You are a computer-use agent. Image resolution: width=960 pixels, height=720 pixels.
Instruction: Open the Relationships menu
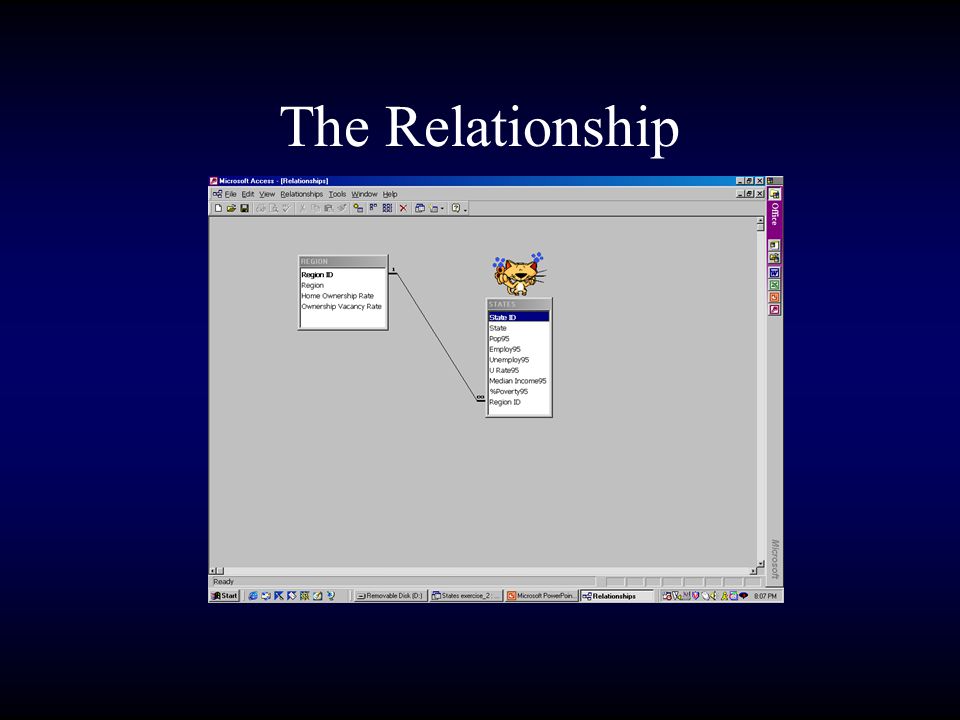(301, 194)
